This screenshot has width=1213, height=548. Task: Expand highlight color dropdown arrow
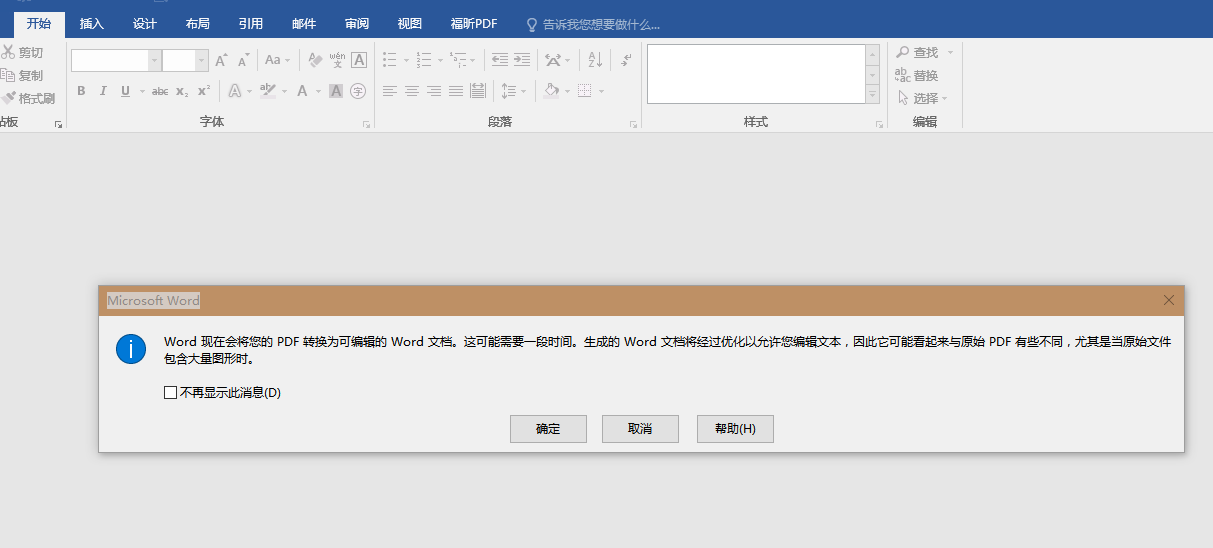pos(284,91)
